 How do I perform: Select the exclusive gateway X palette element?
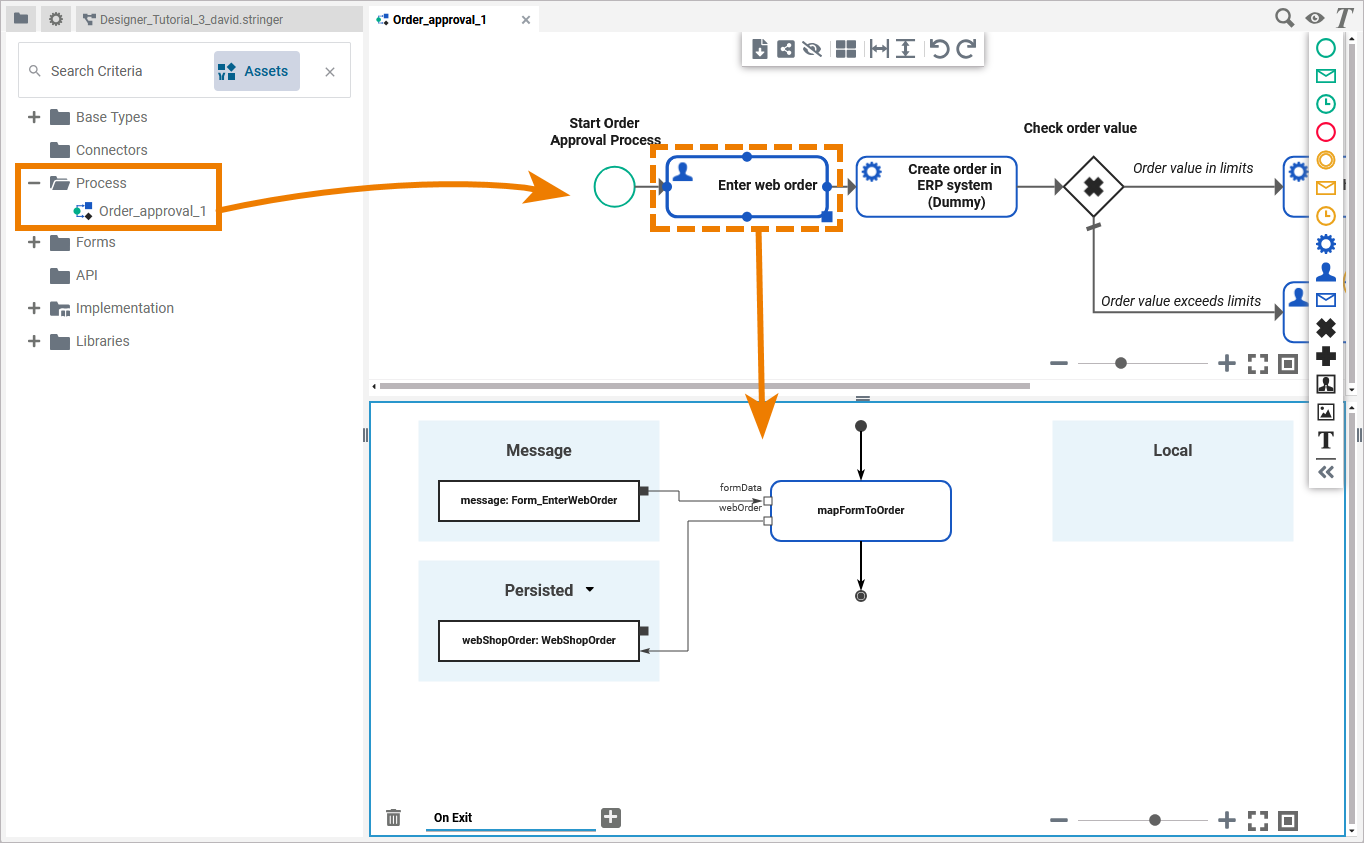click(x=1326, y=328)
